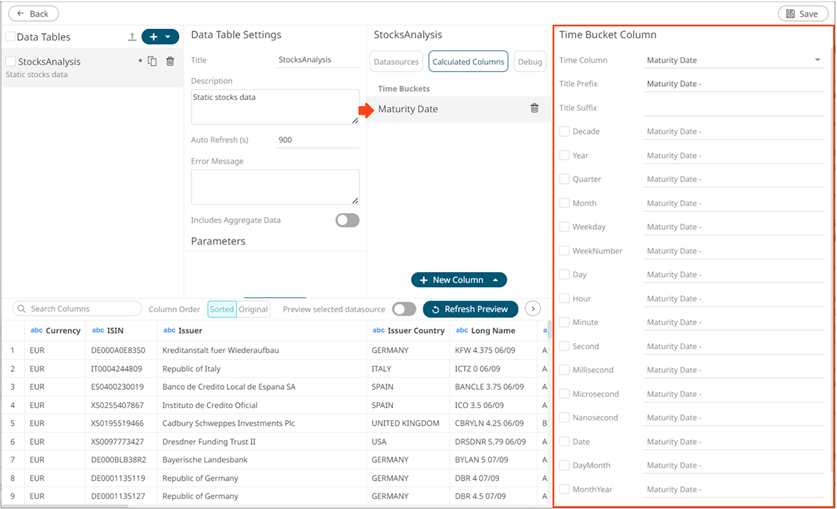Viewport: 837px width, 509px height.
Task: Switch to the Debug tab
Action: coord(530,61)
